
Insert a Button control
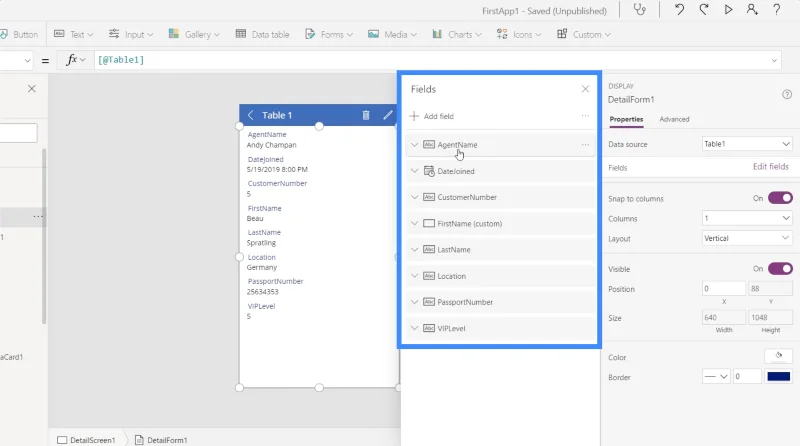tap(19, 34)
